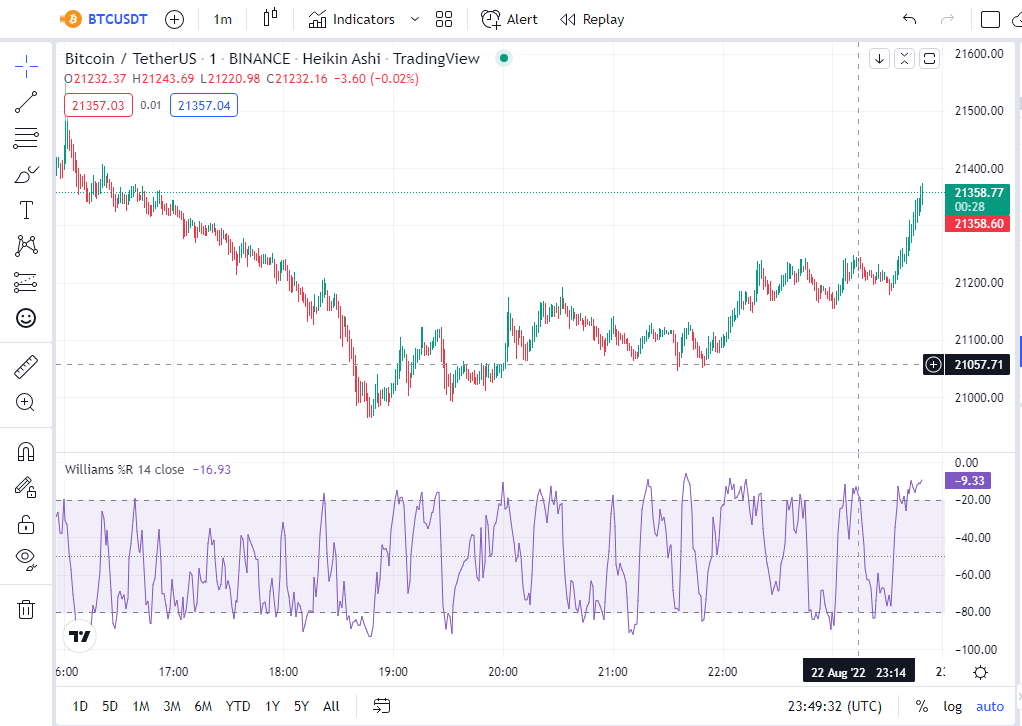1022x726 pixels.
Task: Select the brush drawing tool
Action: [x=26, y=175]
